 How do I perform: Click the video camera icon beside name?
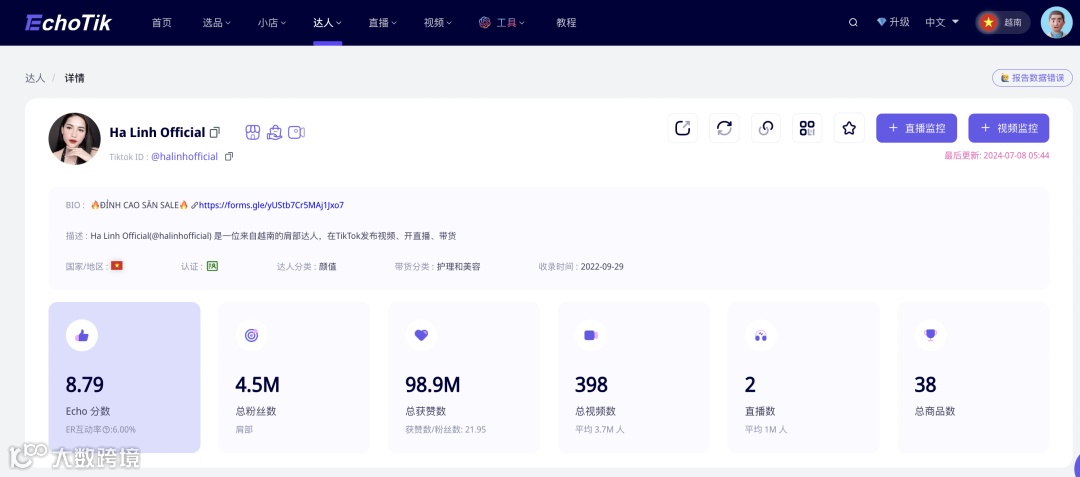pyautogui.click(x=296, y=132)
